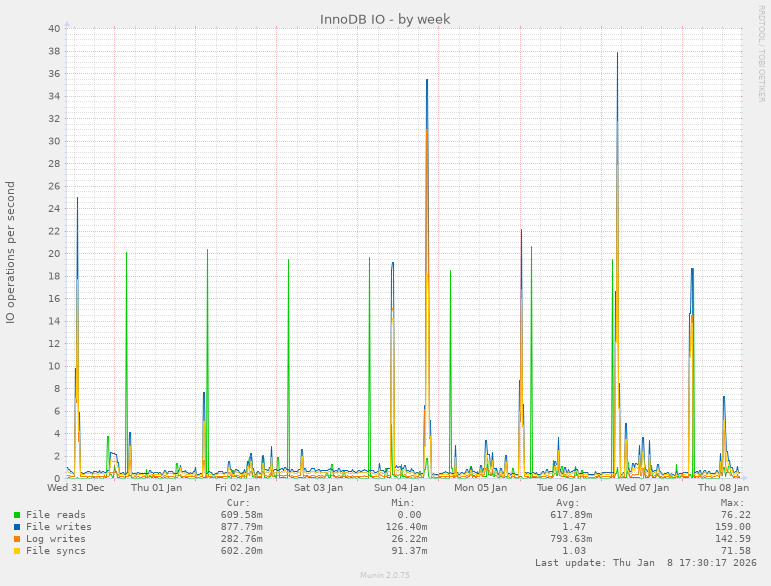
Task: Click the 'Min:' column header
Action: (x=403, y=503)
